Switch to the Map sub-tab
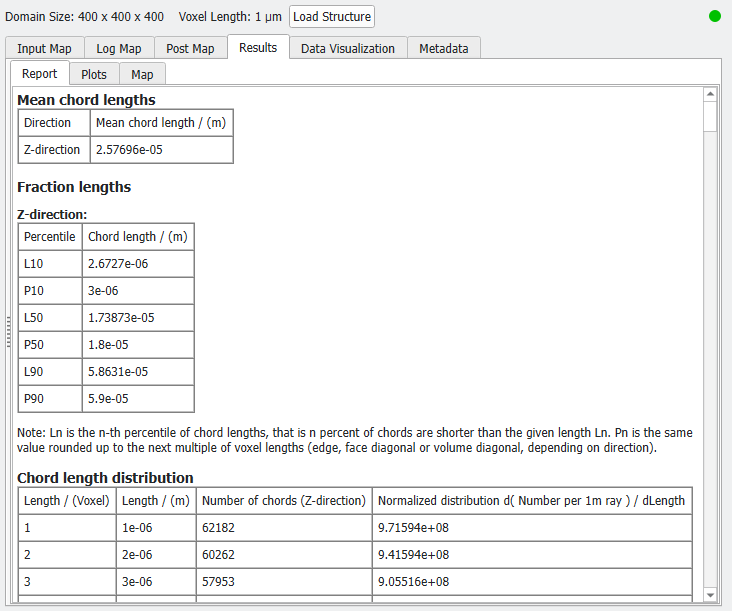This screenshot has height=611, width=732. tap(142, 75)
